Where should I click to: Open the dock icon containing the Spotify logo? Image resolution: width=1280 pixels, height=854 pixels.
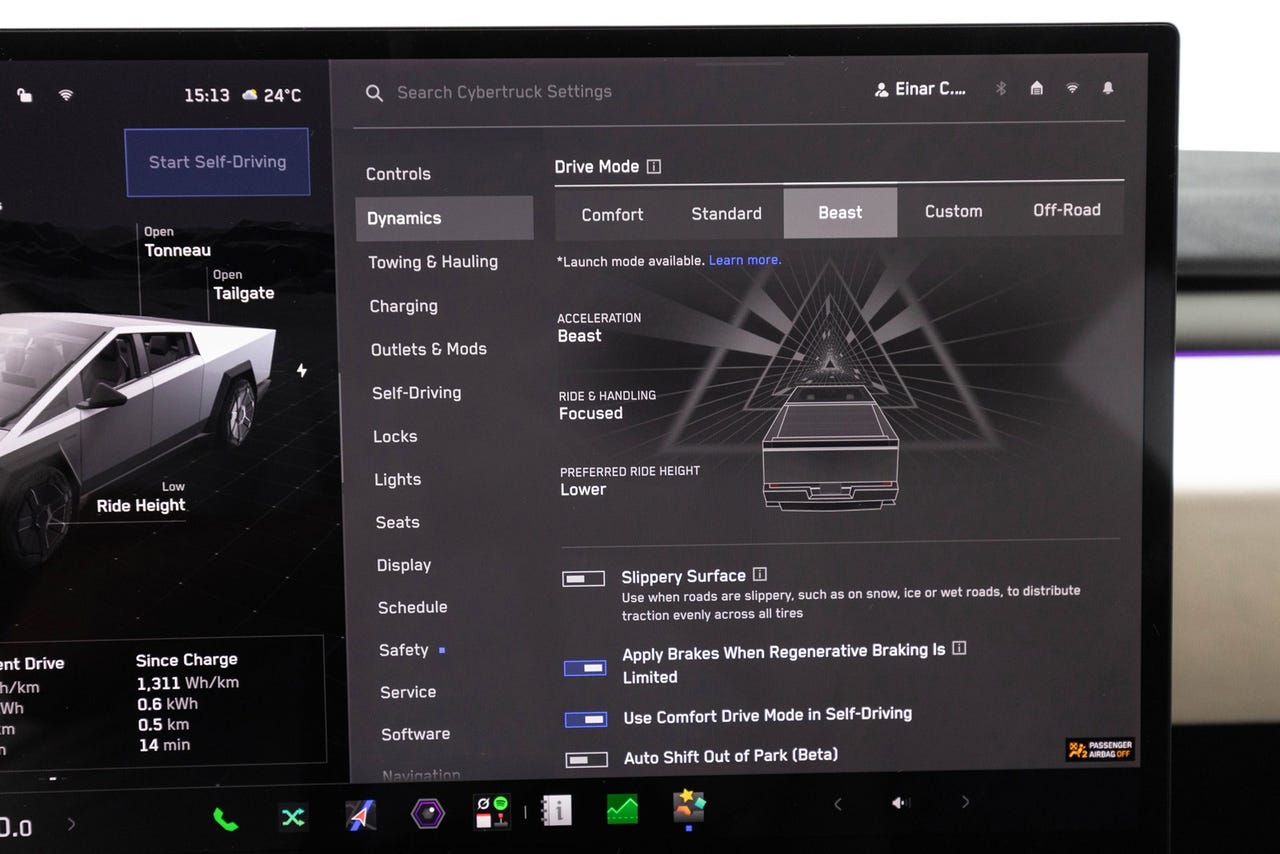click(x=492, y=811)
